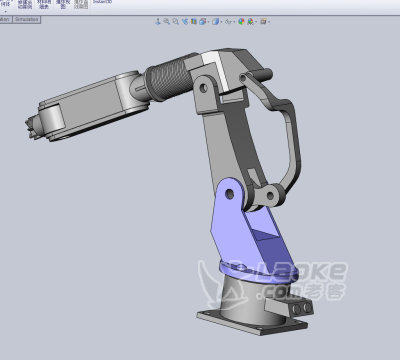The width and height of the screenshot is (400, 360).
Task: Switch to the Simulation tab
Action: coord(27,19)
